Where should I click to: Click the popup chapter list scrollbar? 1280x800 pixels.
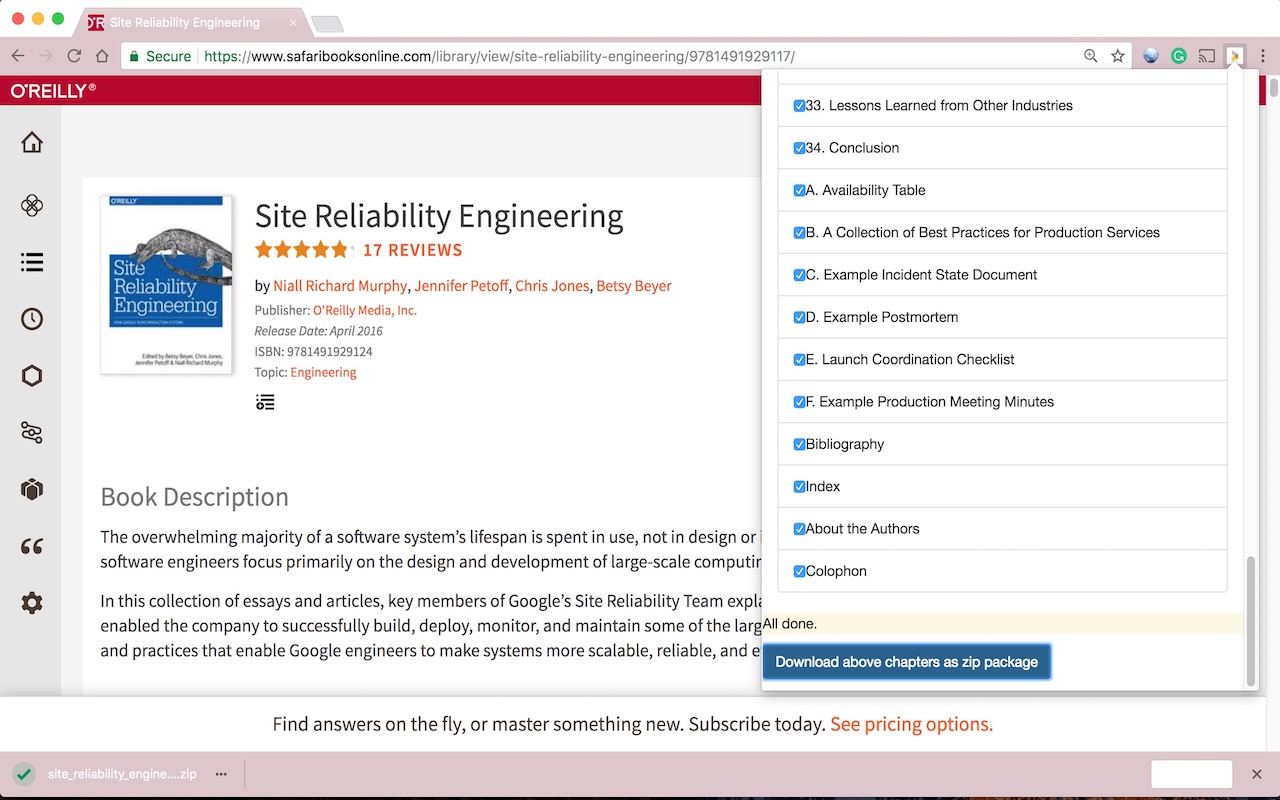click(x=1250, y=622)
